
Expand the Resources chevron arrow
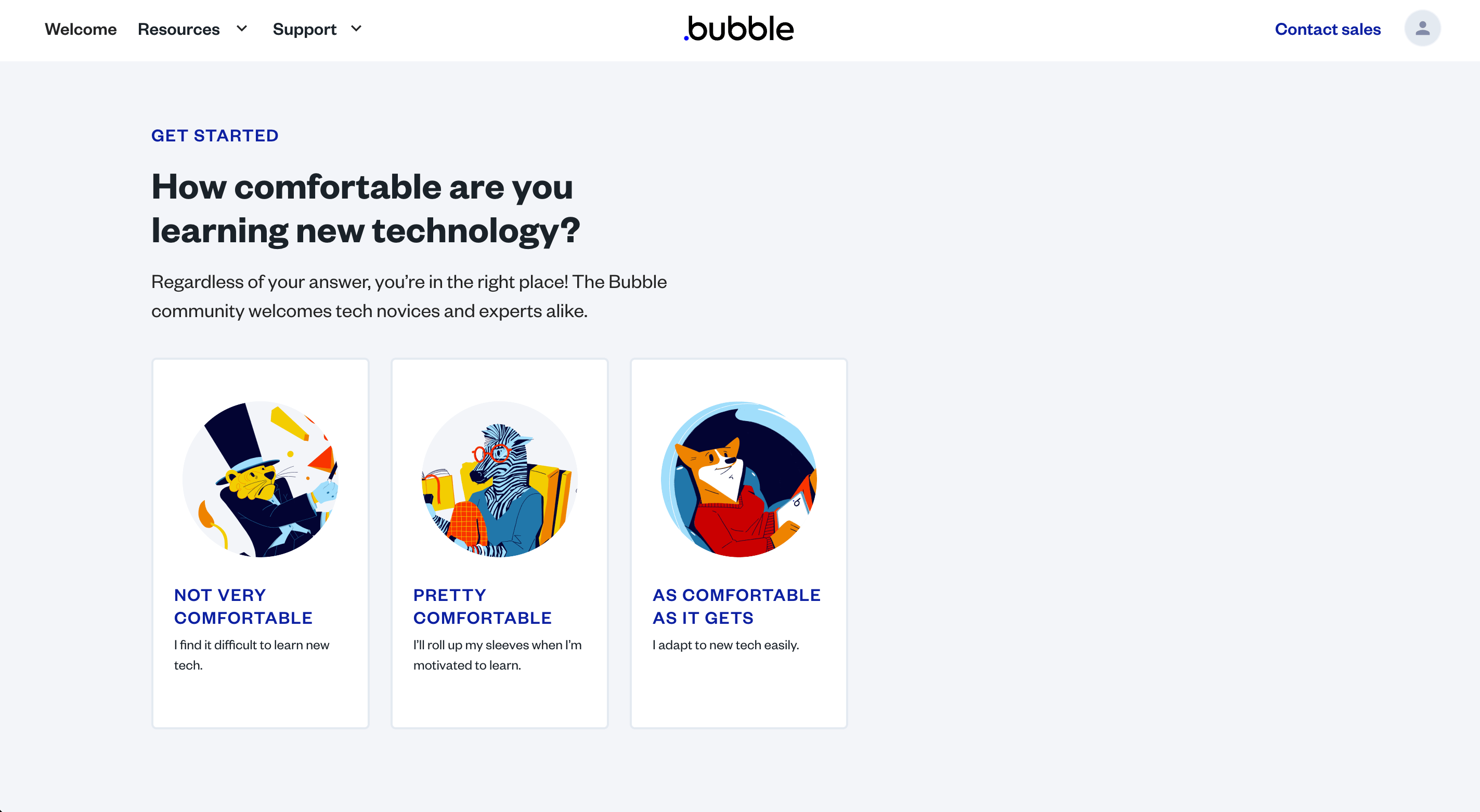(242, 29)
